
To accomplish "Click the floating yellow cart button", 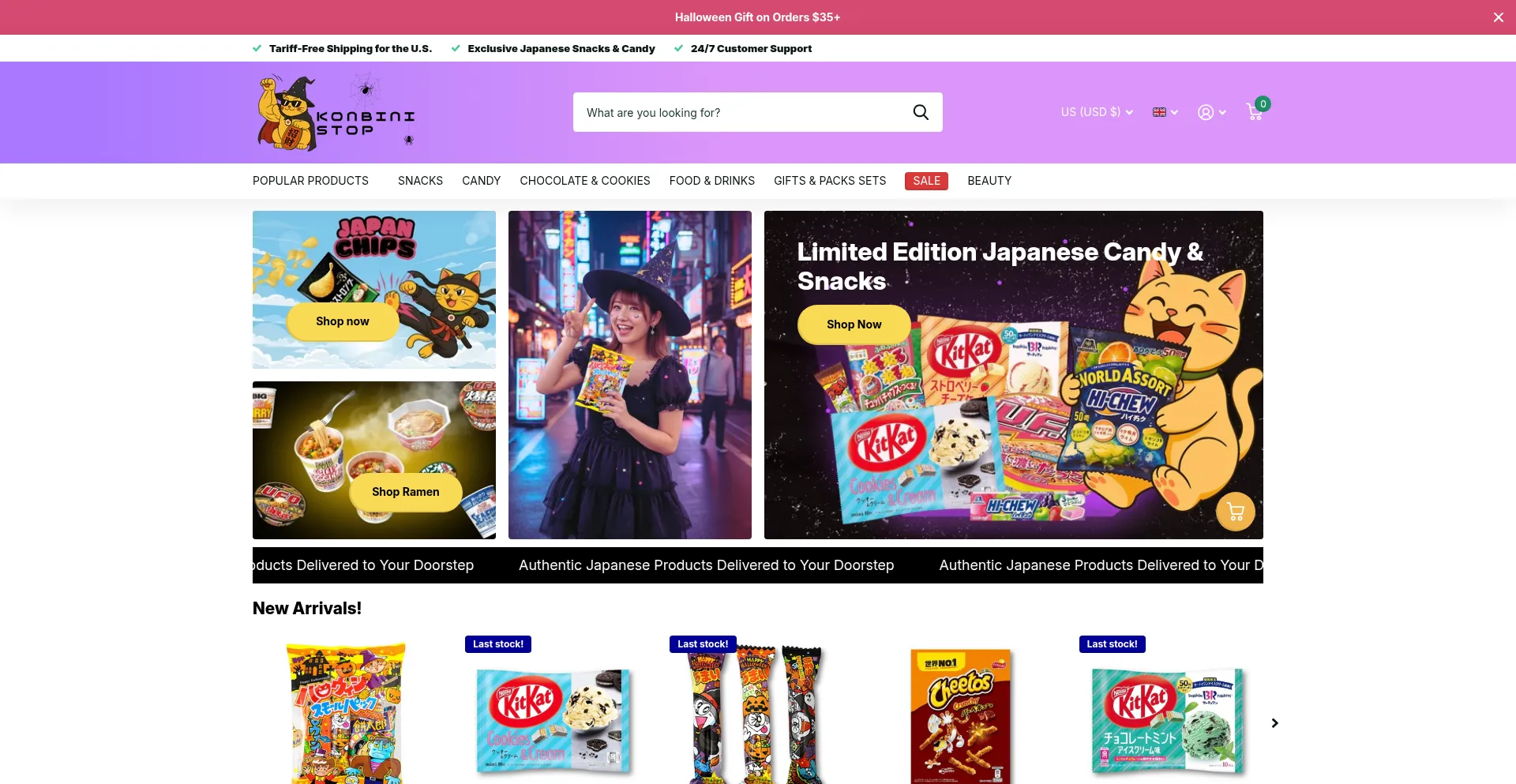I will tap(1235, 512).
